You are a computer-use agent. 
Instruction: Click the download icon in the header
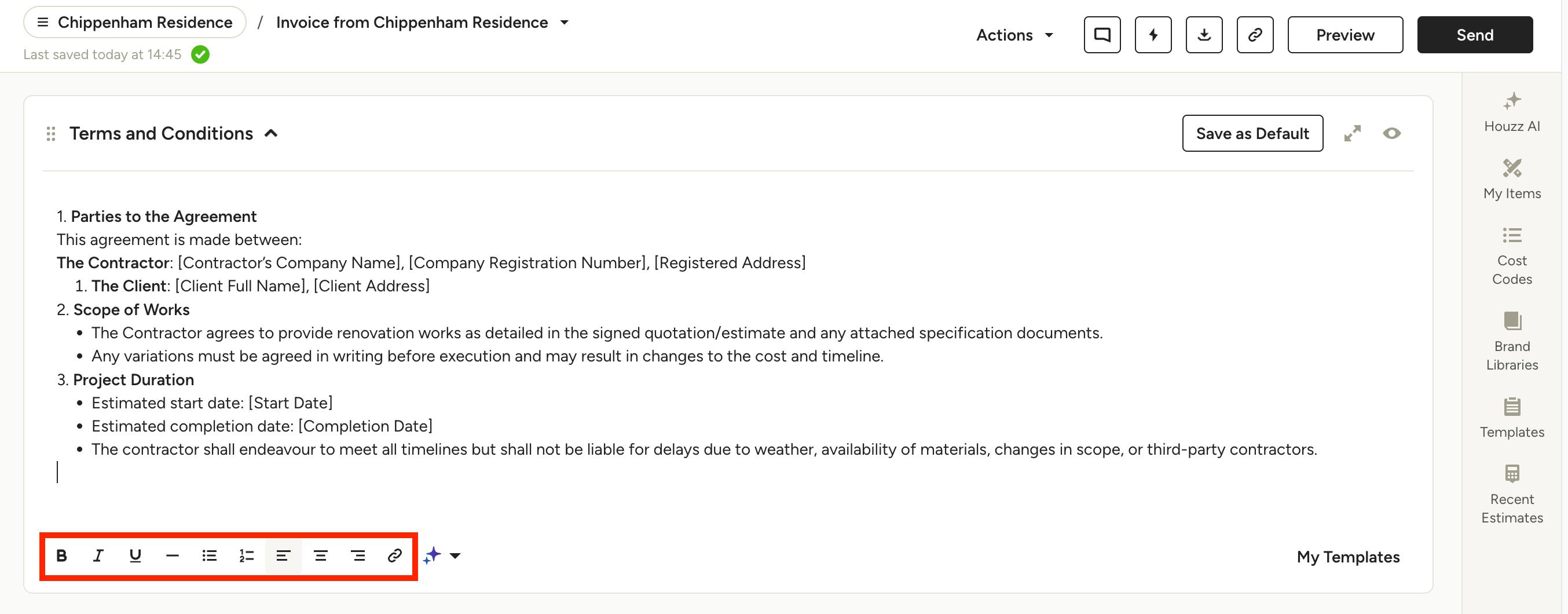tap(1203, 35)
